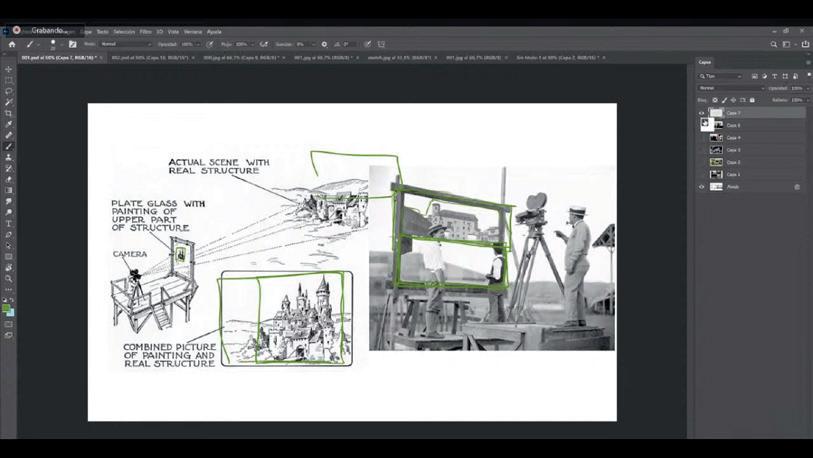Open the Edit Toolbar three-dots button
The image size is (813, 458).
(x=8, y=289)
